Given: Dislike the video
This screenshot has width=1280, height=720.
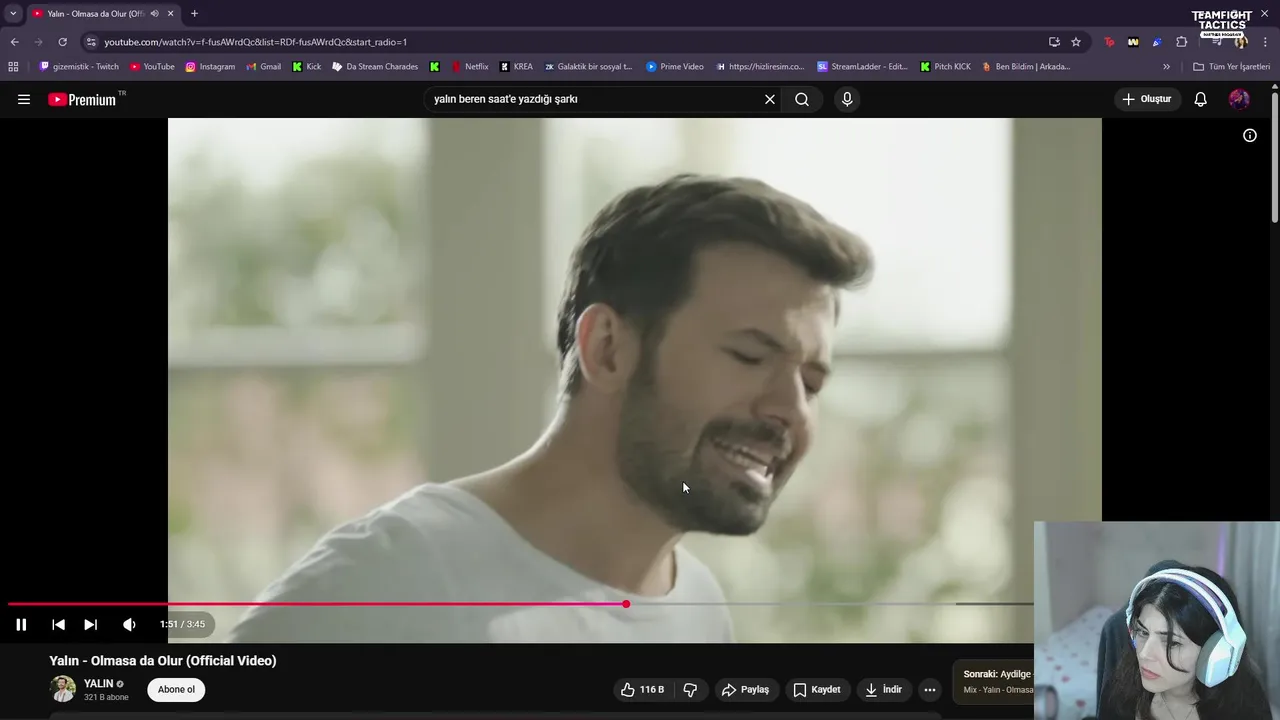Looking at the screenshot, I should pyautogui.click(x=690, y=690).
